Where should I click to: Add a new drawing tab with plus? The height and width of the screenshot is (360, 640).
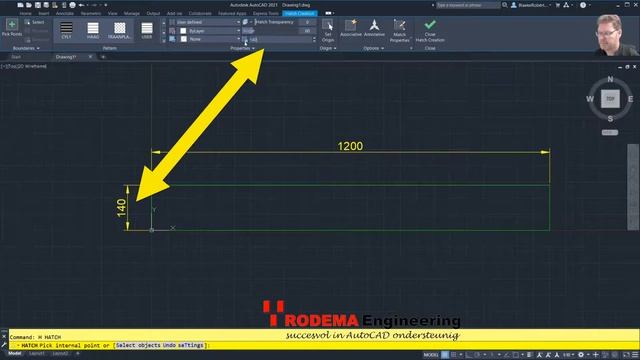point(103,57)
